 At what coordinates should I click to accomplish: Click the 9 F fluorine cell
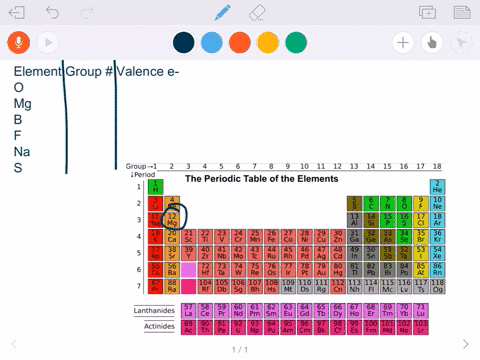421,203
